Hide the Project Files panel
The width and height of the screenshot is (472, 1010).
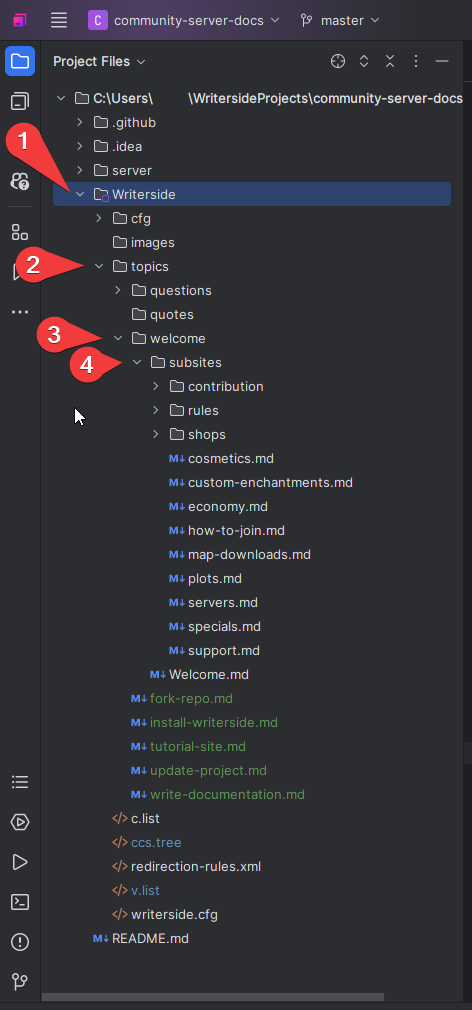[x=442, y=61]
